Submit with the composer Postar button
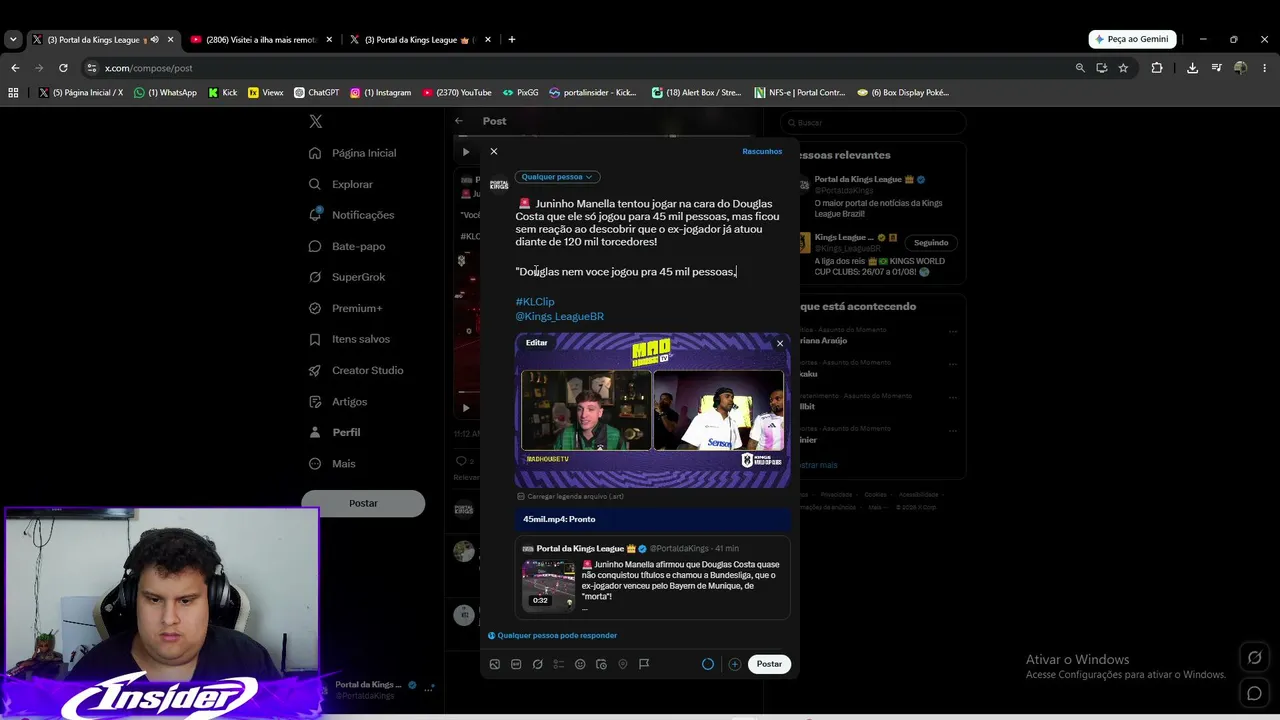 [769, 664]
